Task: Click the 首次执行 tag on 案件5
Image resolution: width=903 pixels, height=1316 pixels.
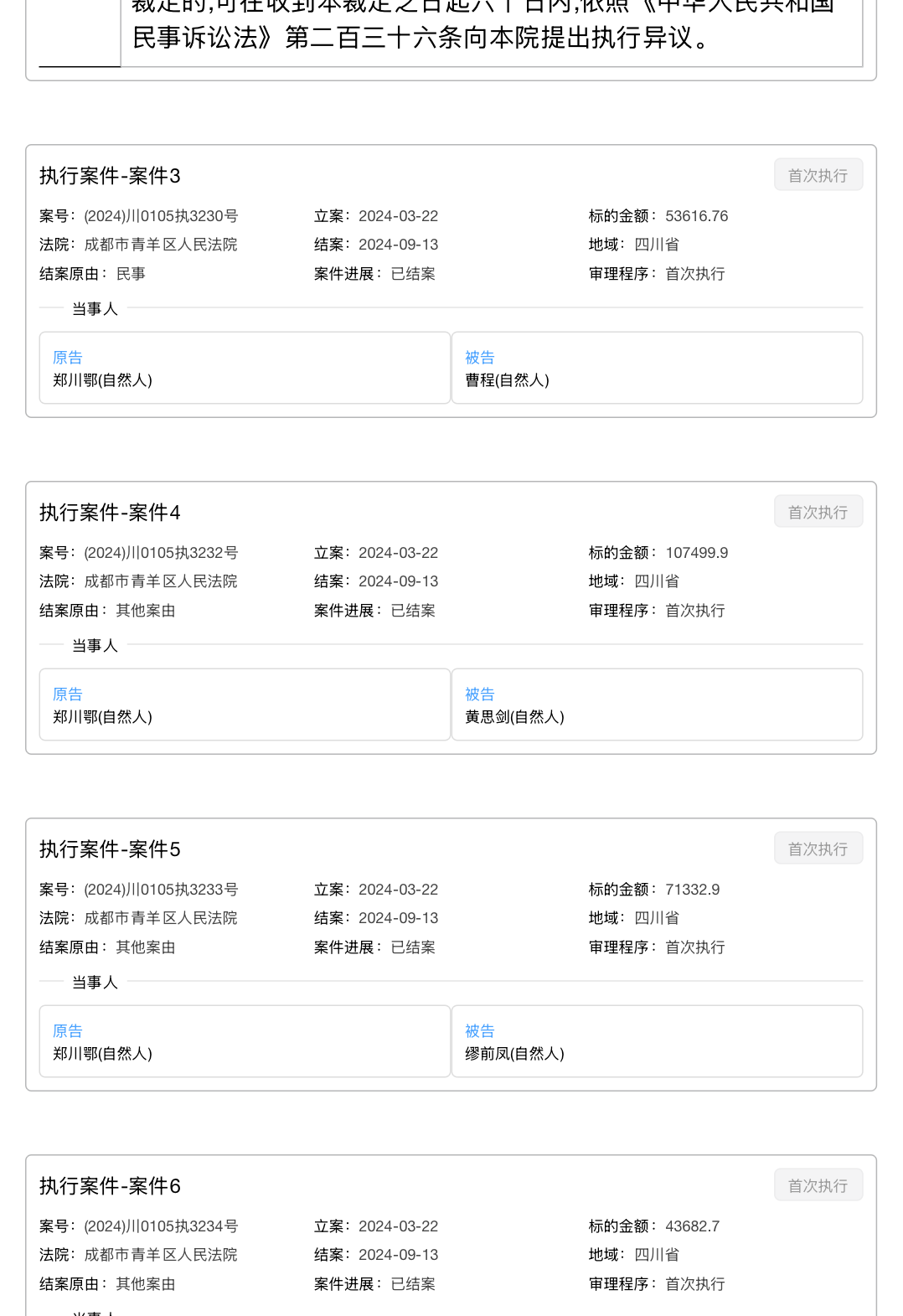Action: pos(818,849)
